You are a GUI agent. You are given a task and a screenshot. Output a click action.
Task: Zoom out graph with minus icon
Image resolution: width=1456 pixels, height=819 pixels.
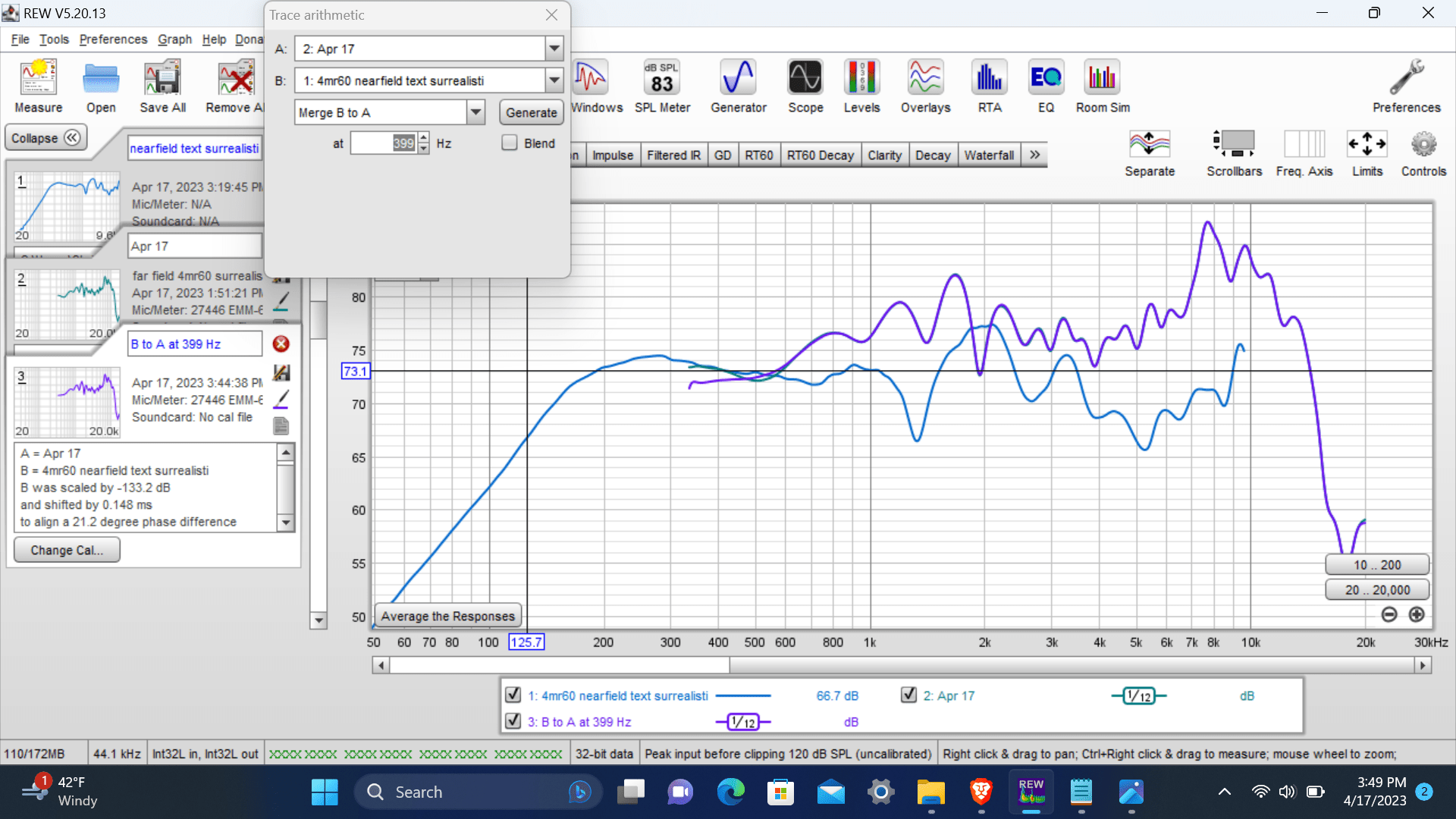coord(1389,614)
